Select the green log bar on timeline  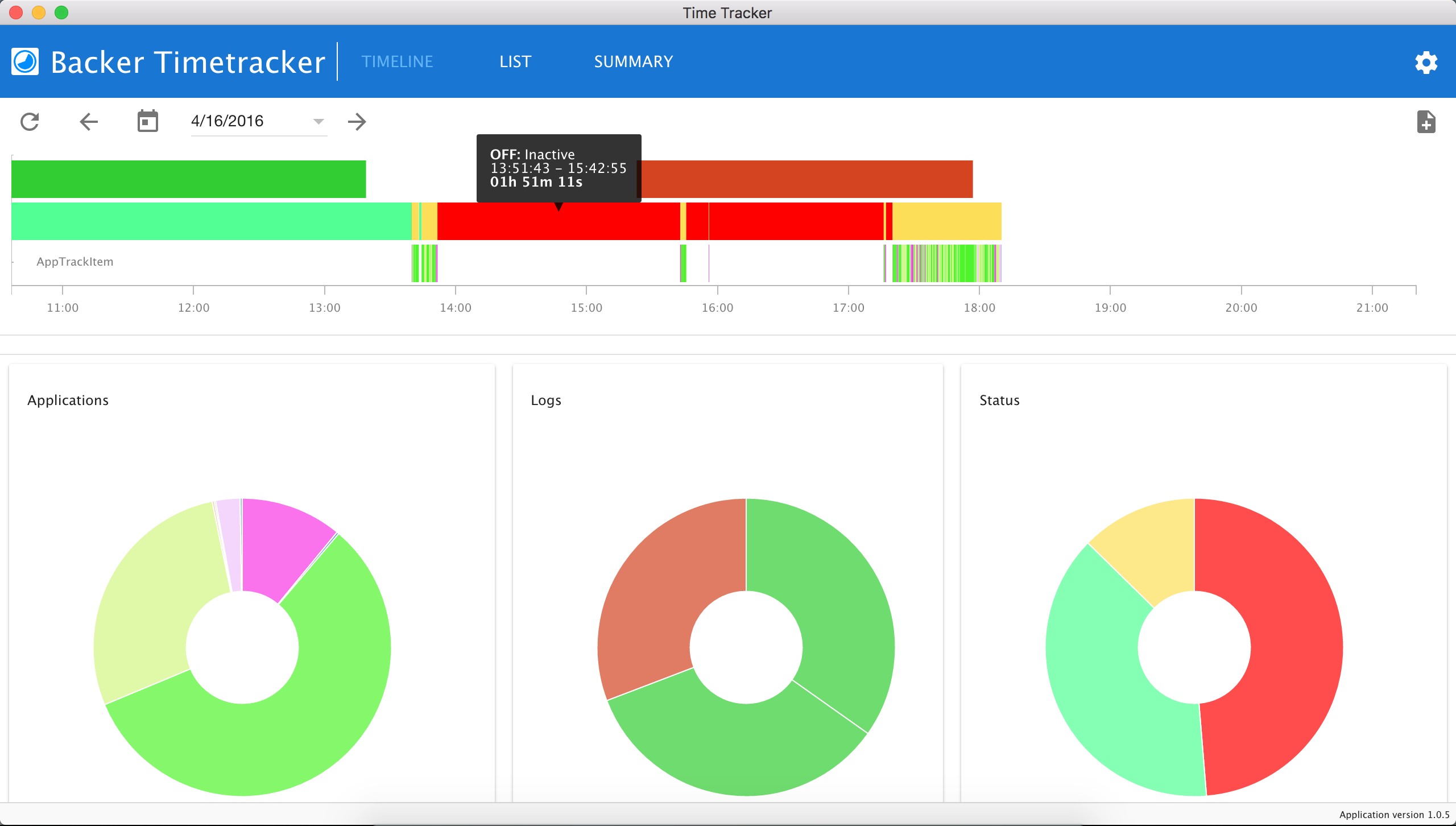click(x=188, y=179)
